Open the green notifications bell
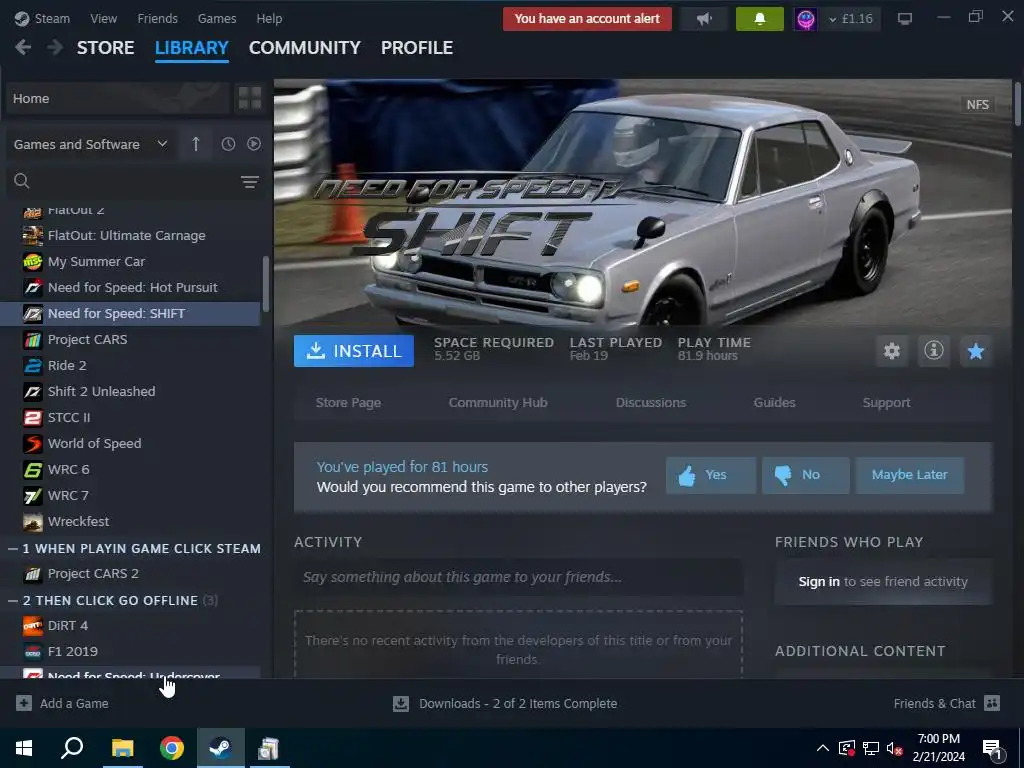 pyautogui.click(x=760, y=19)
